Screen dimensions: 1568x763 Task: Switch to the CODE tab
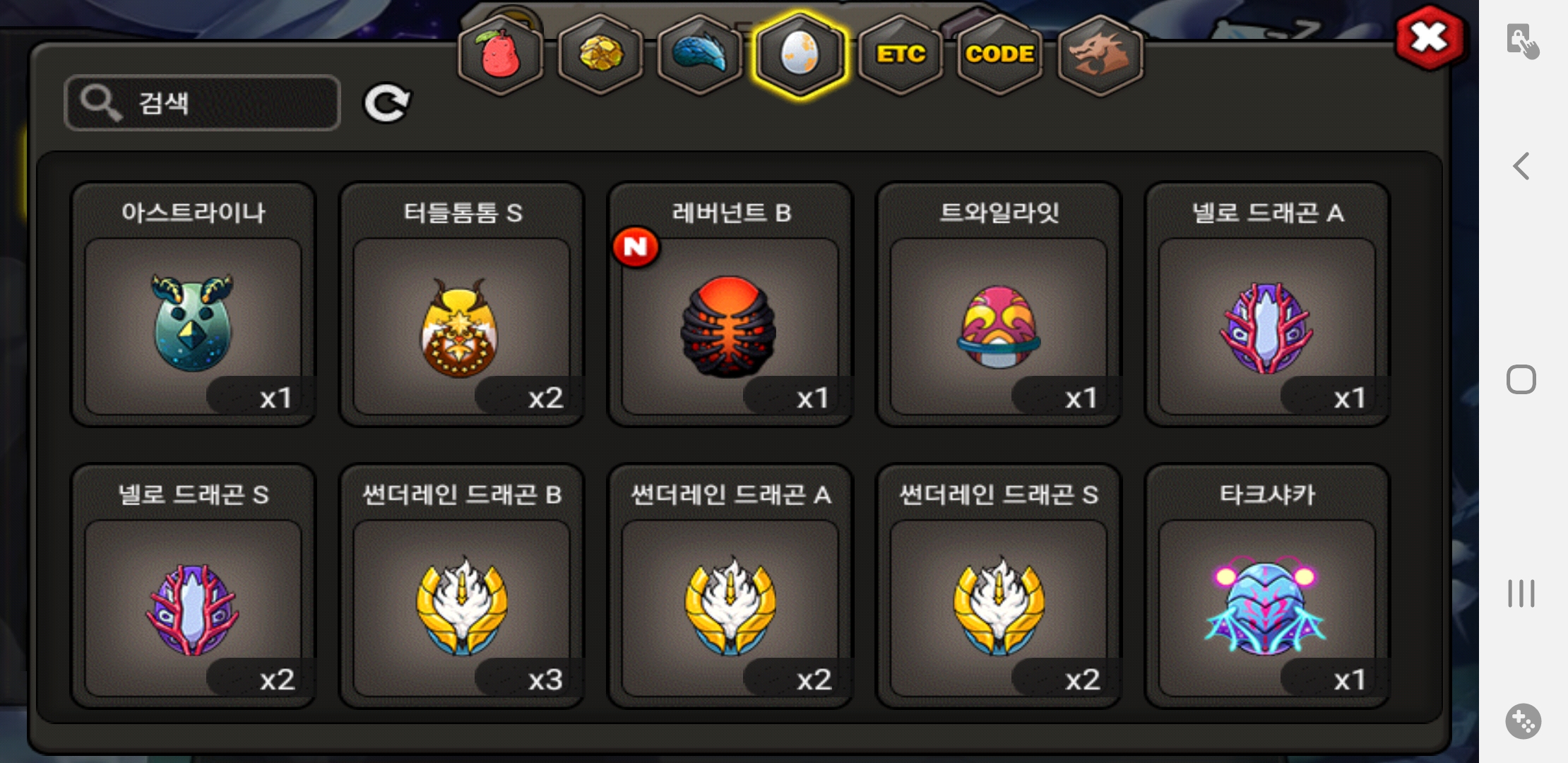click(999, 54)
